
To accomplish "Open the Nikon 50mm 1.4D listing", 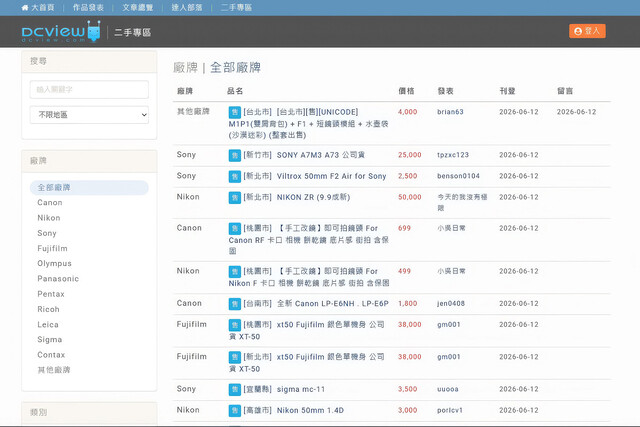I will pyautogui.click(x=310, y=410).
